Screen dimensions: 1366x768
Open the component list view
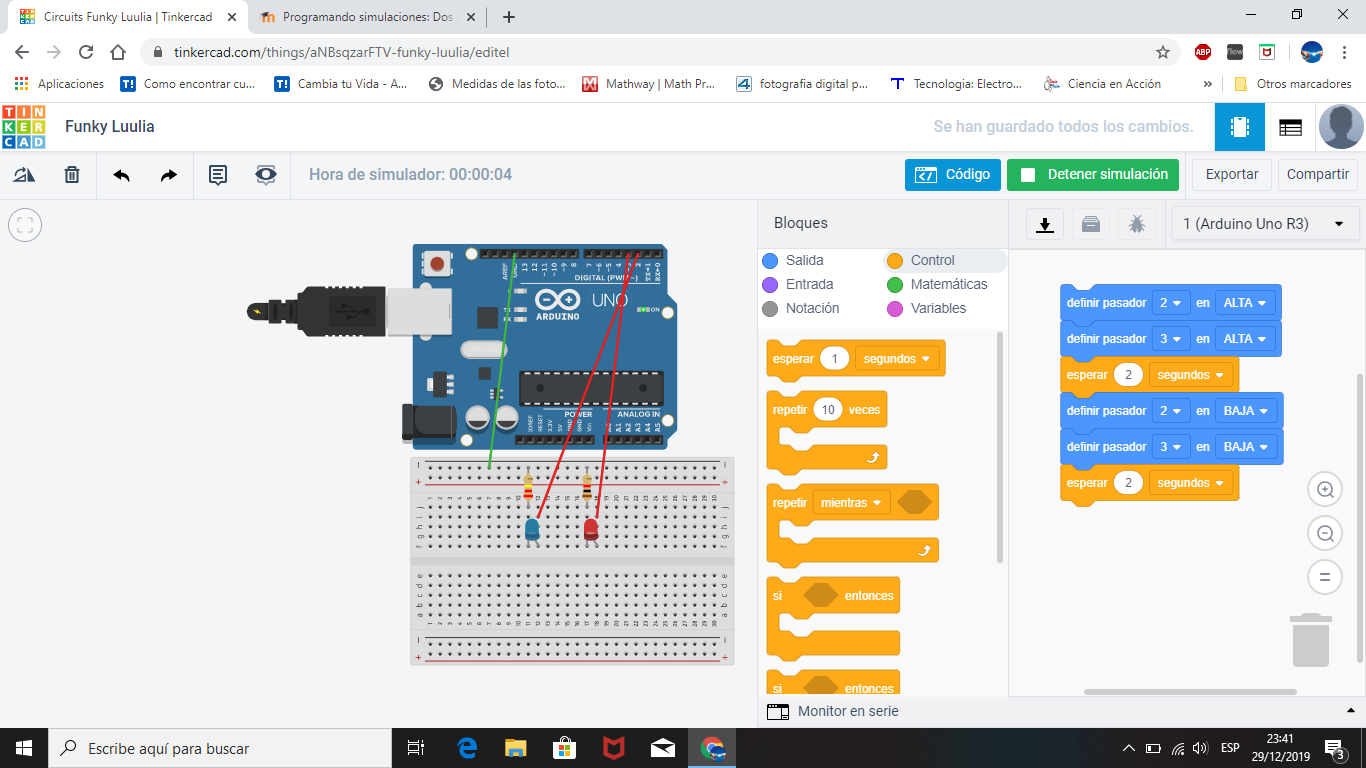click(x=1290, y=127)
